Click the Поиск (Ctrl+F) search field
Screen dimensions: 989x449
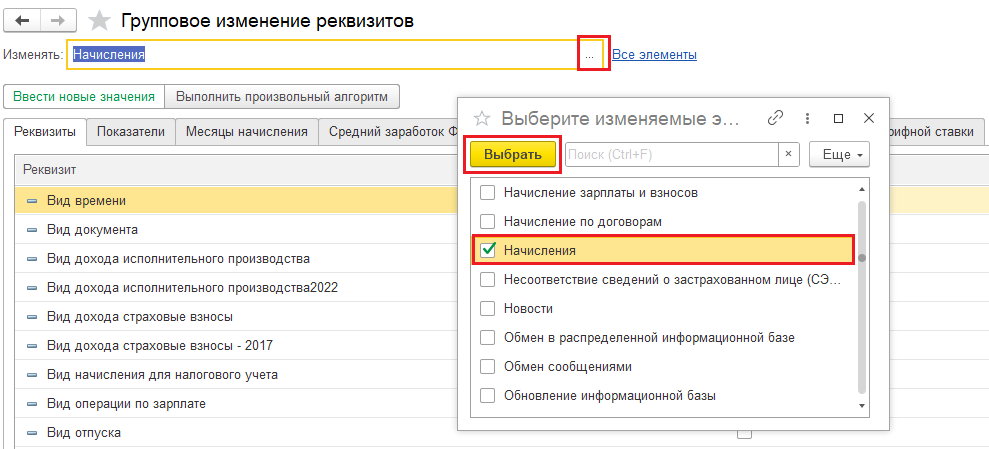(x=672, y=155)
